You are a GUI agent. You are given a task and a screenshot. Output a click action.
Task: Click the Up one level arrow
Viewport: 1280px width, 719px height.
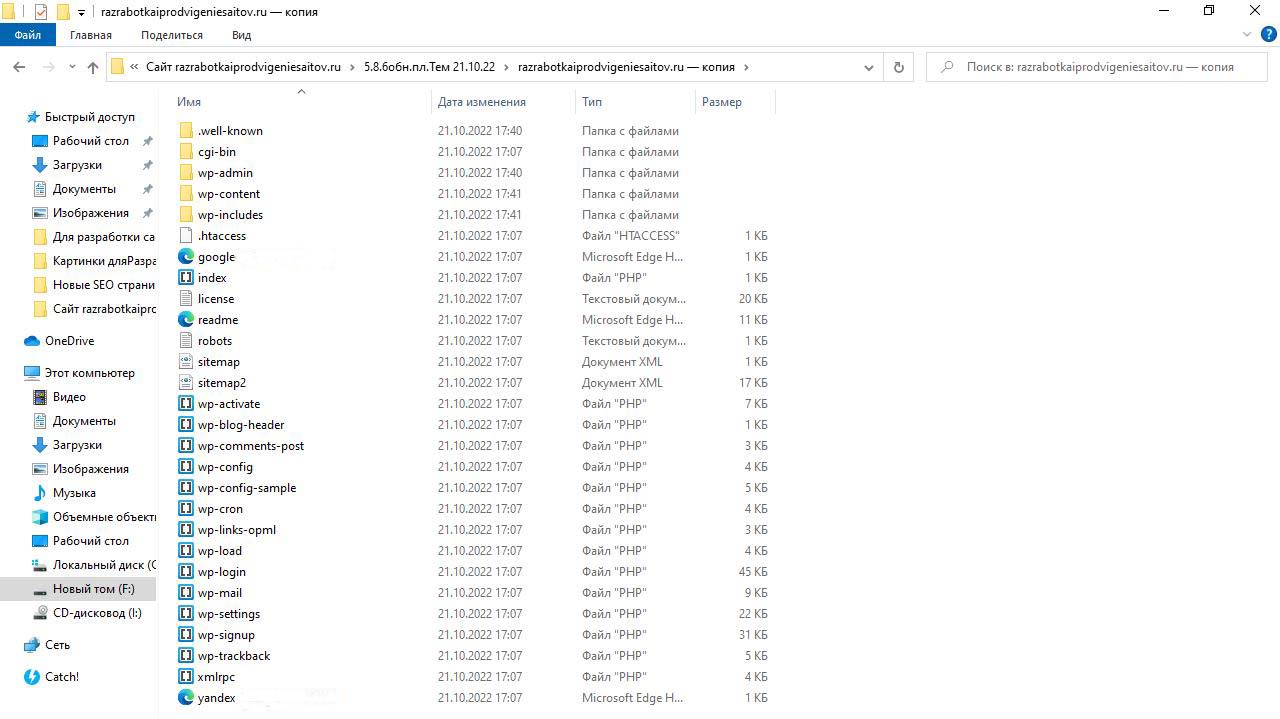pyautogui.click(x=93, y=67)
